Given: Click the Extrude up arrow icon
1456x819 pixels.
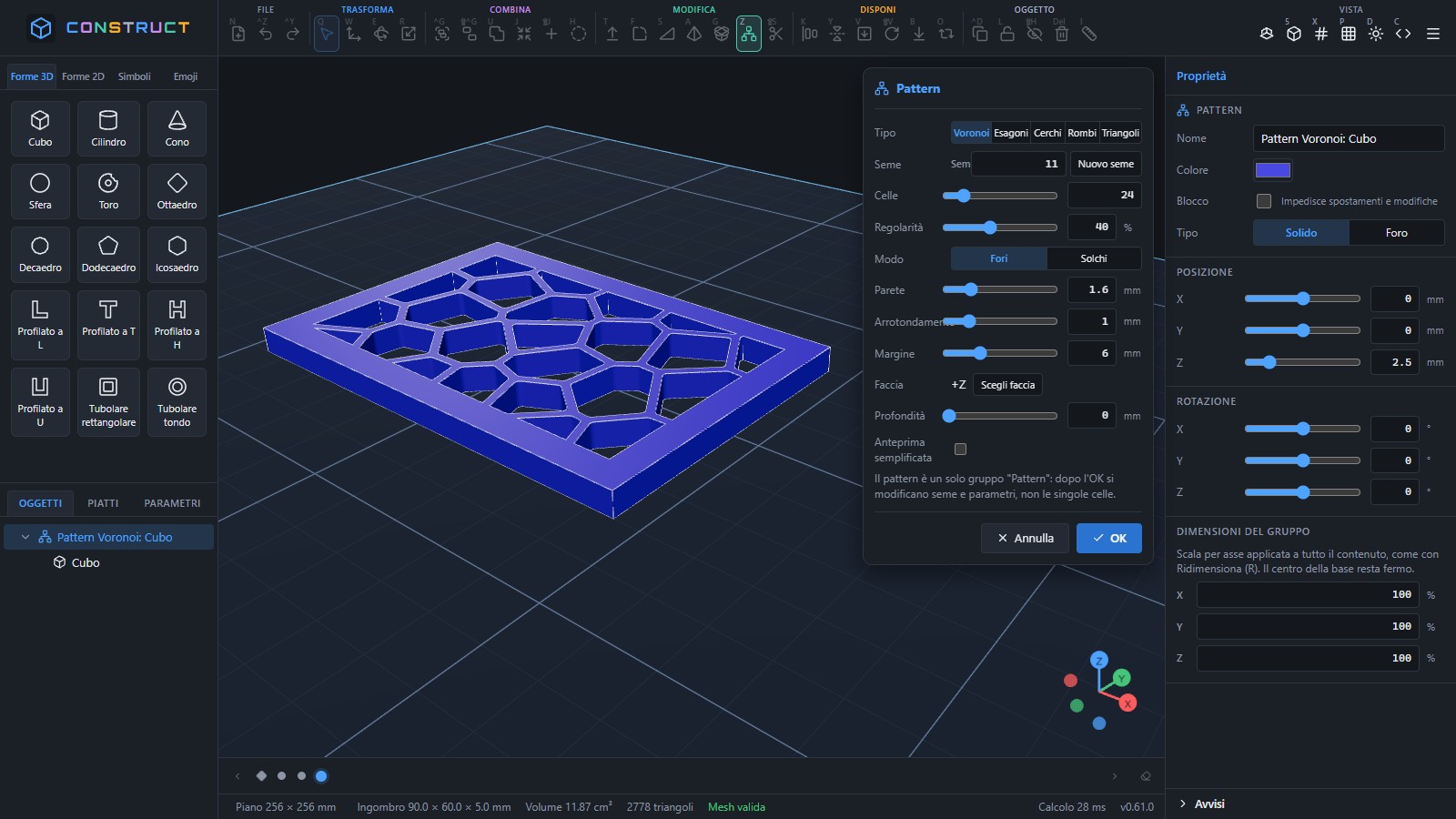Looking at the screenshot, I should [x=612, y=34].
